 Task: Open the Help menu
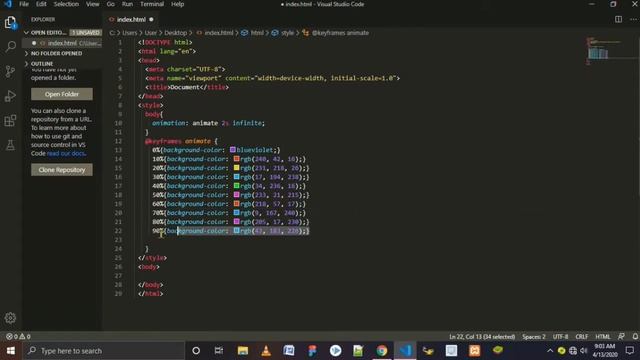177,4
